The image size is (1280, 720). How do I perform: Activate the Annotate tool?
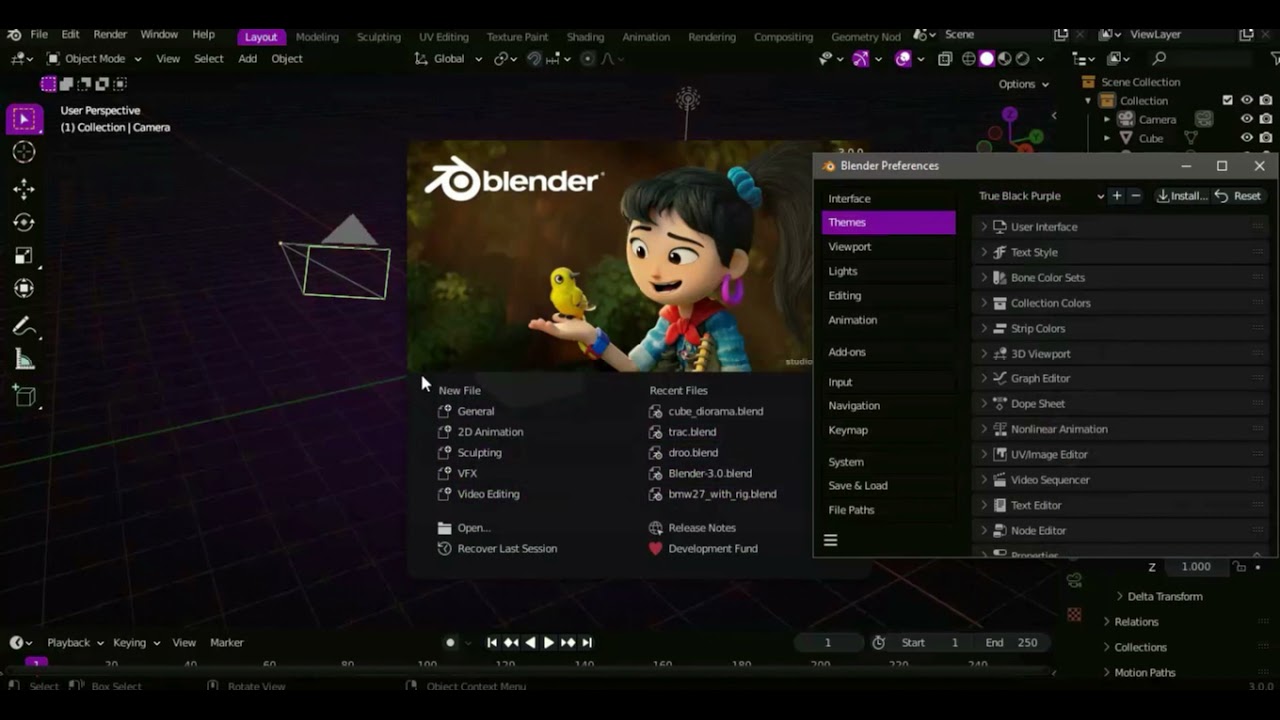click(x=24, y=326)
